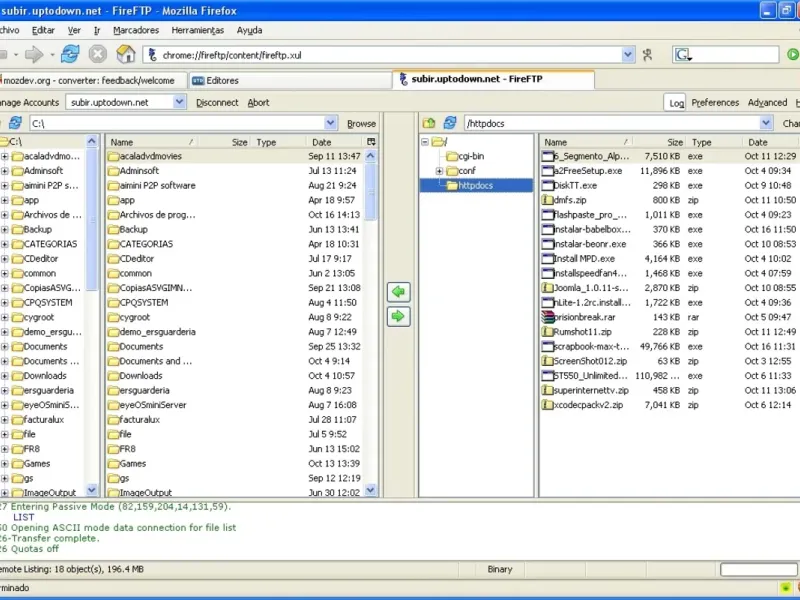The width and height of the screenshot is (800, 600).
Task: Expand the conf folder in remote tree
Action: point(440,171)
